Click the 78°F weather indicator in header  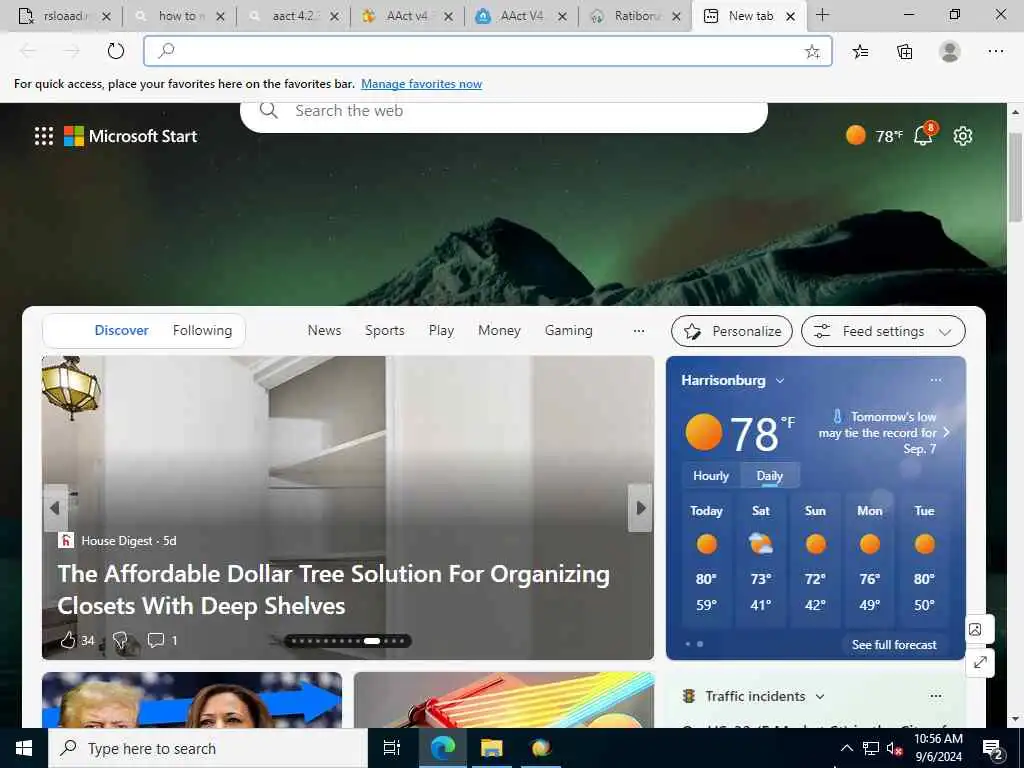click(x=874, y=136)
